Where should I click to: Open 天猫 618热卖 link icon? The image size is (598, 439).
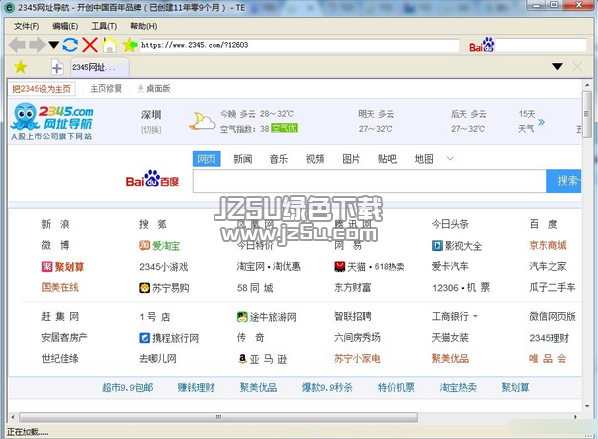pos(369,267)
